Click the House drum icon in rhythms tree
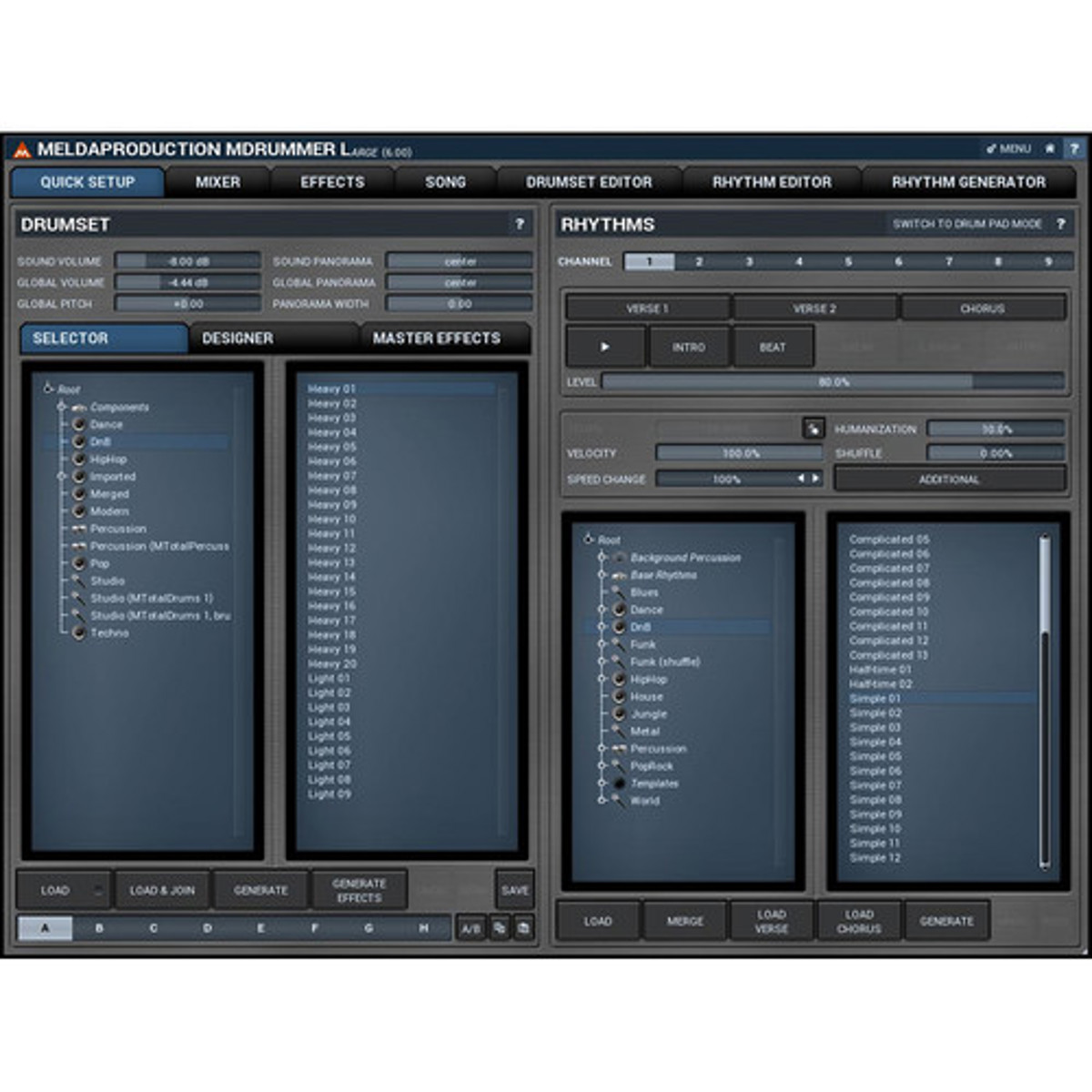This screenshot has width=1092, height=1092. (x=620, y=697)
